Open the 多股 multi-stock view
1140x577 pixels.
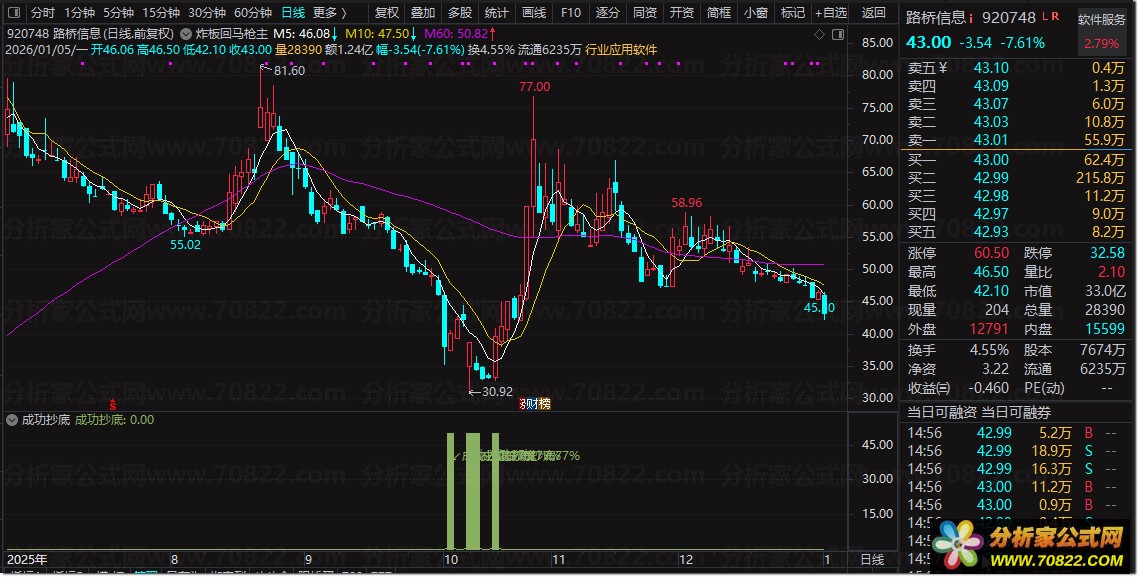[459, 12]
